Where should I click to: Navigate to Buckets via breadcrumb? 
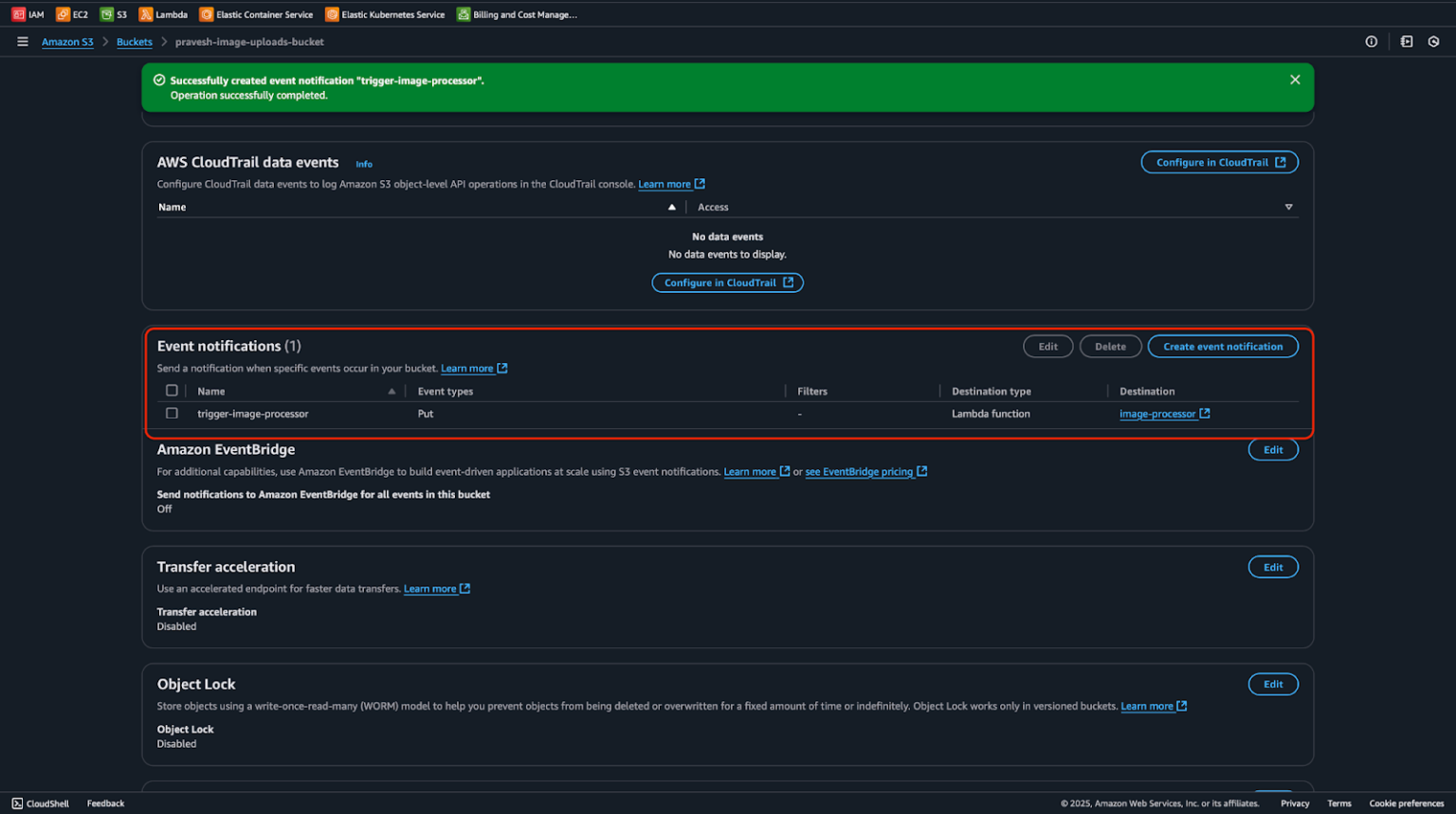coord(134,42)
